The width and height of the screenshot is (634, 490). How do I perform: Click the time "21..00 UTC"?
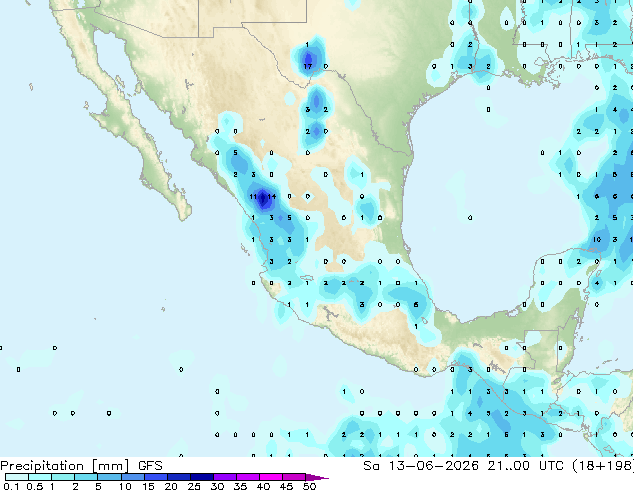pos(525,466)
